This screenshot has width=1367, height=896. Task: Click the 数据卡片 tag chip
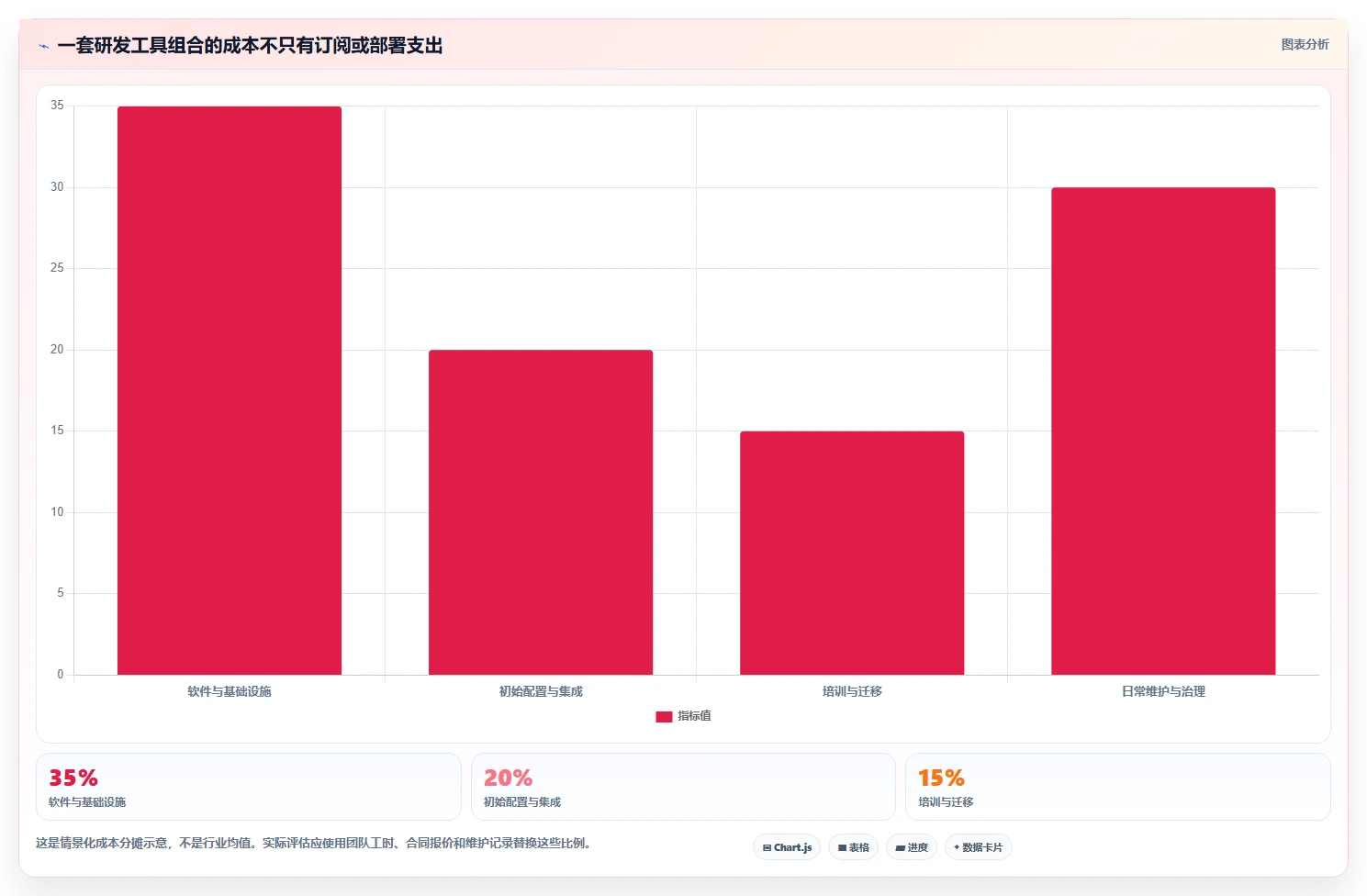click(978, 847)
